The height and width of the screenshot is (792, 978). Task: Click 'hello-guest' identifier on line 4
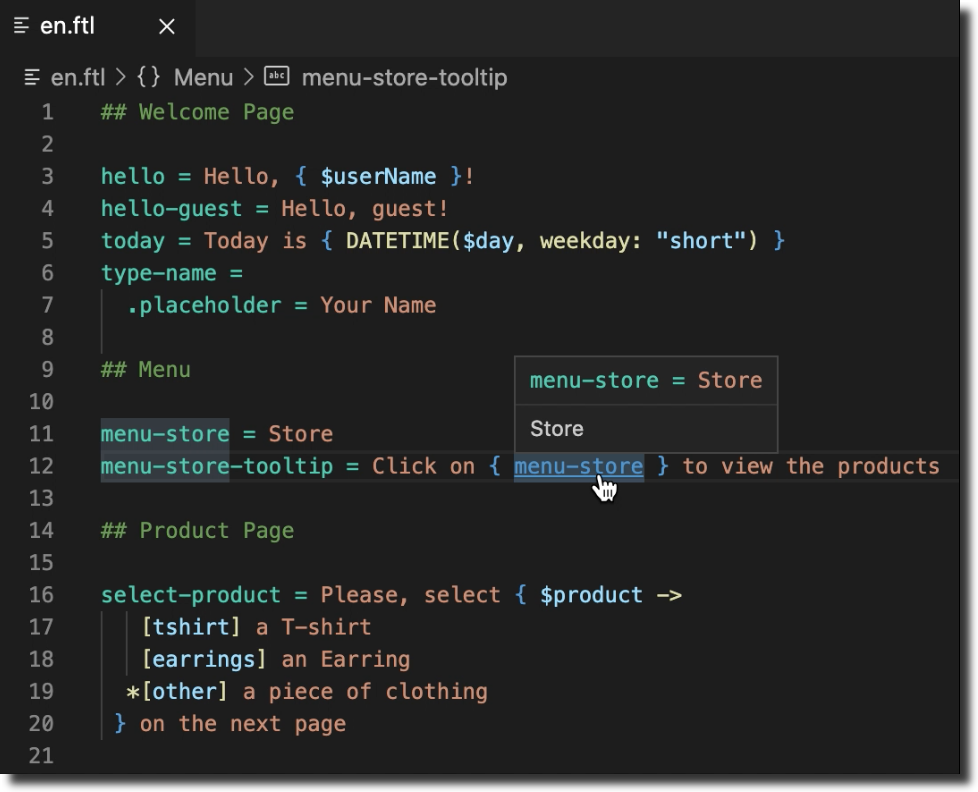(x=172, y=209)
